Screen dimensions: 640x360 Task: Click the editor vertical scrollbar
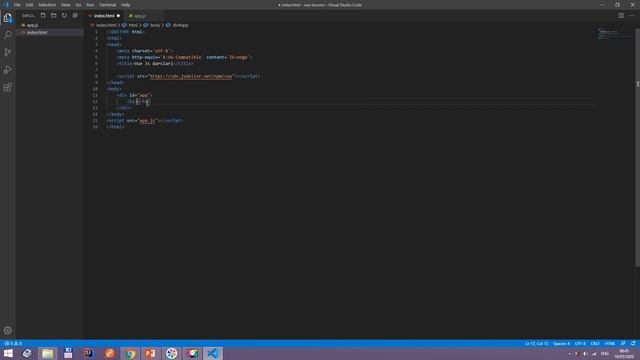click(637, 147)
